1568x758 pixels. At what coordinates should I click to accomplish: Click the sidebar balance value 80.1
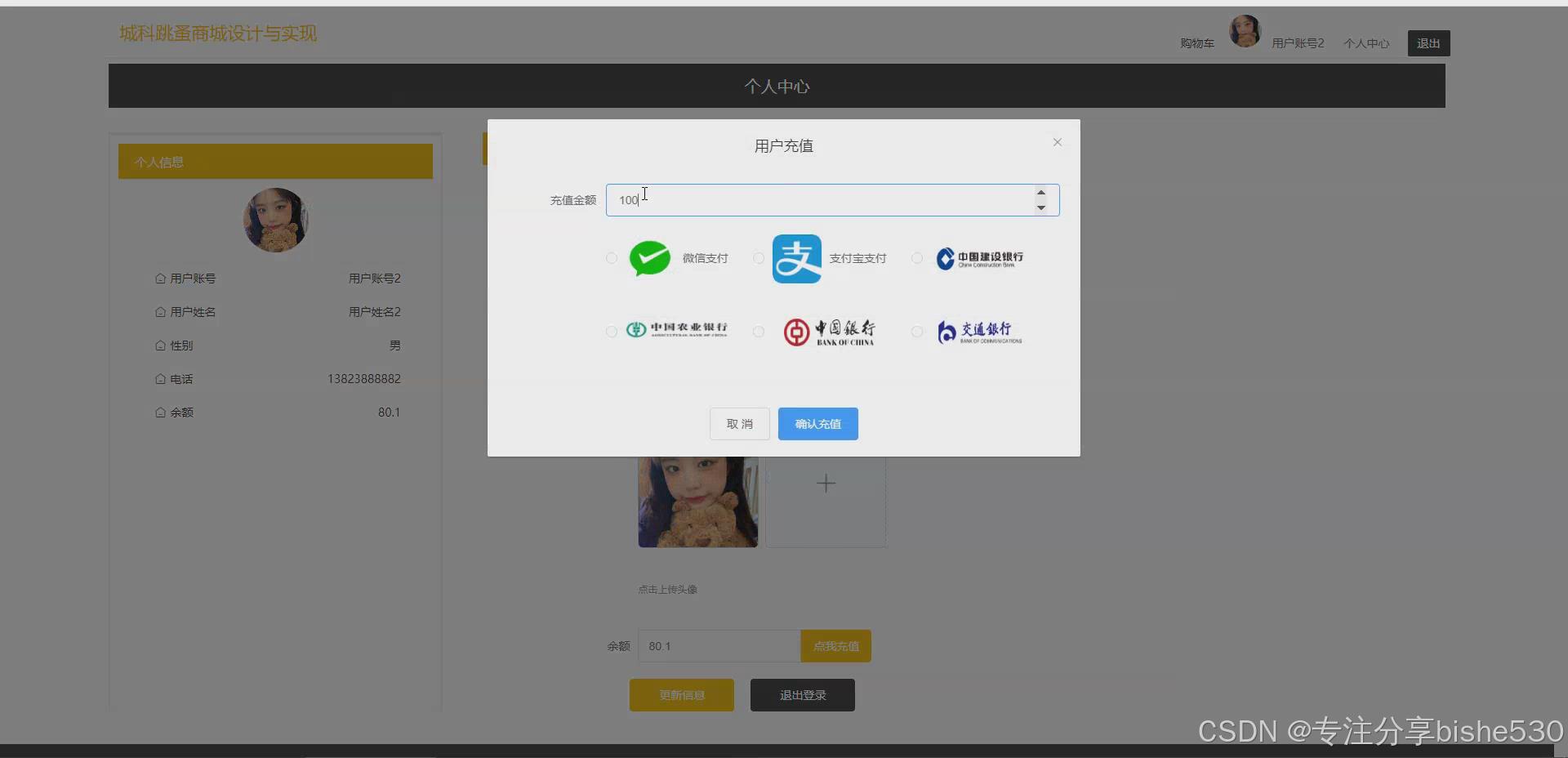[390, 412]
